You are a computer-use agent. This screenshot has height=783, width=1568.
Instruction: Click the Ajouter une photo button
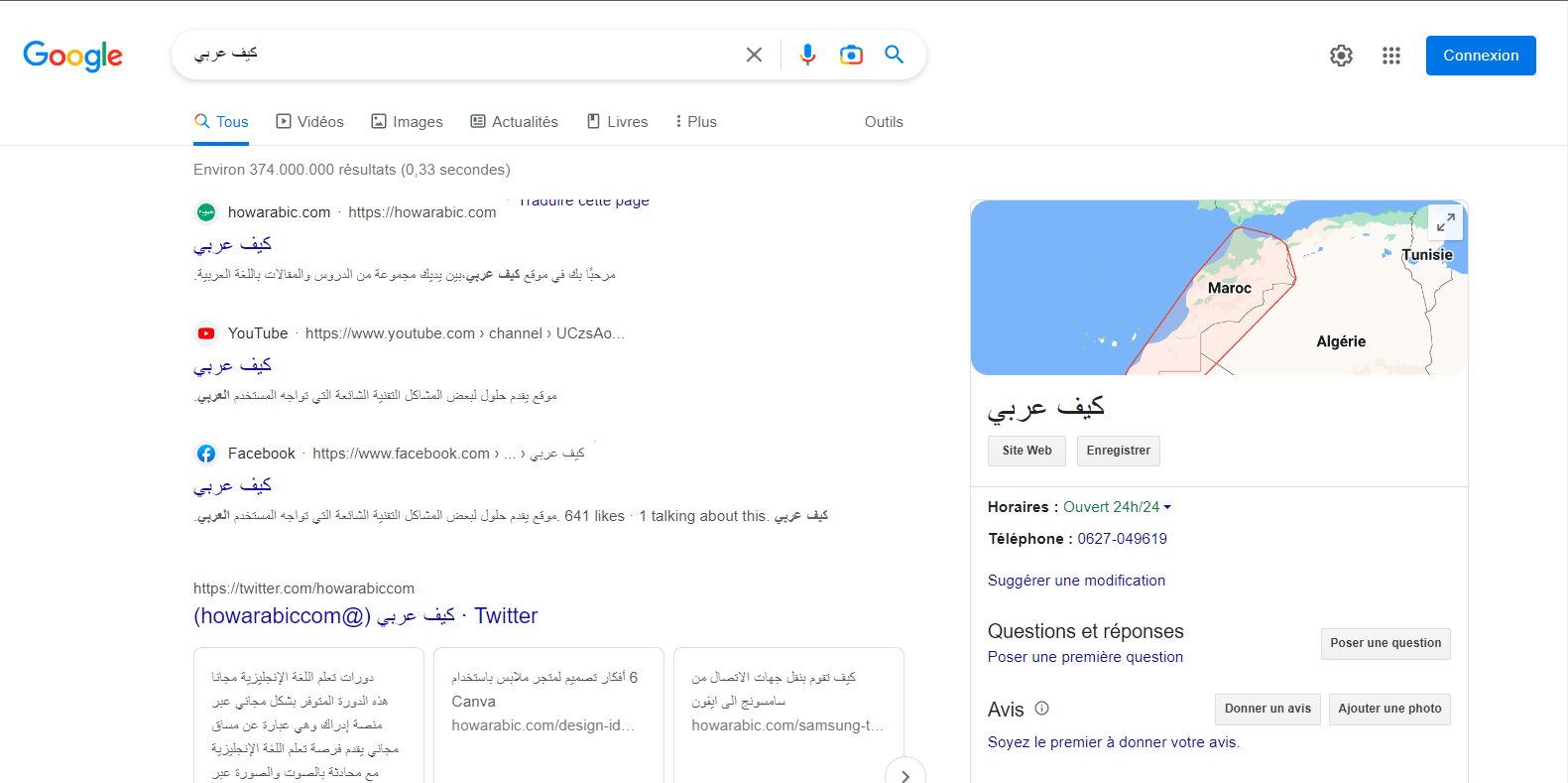pos(1389,709)
